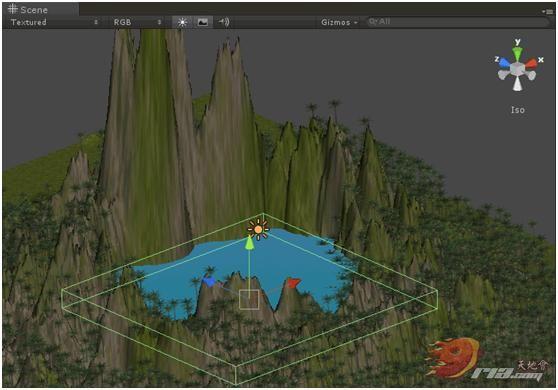Open the Scene panel options menu

pos(549,11)
